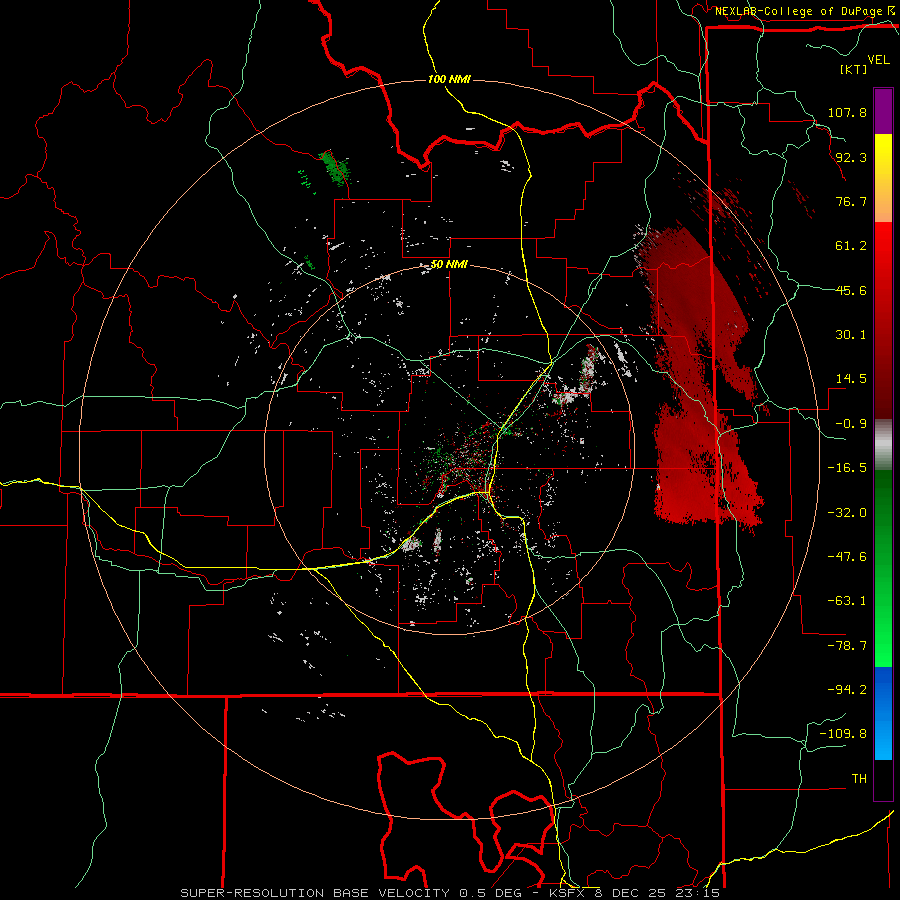The width and height of the screenshot is (900, 900).
Task: Pick the purple segment of velocity colorbar
Action: (x=883, y=111)
